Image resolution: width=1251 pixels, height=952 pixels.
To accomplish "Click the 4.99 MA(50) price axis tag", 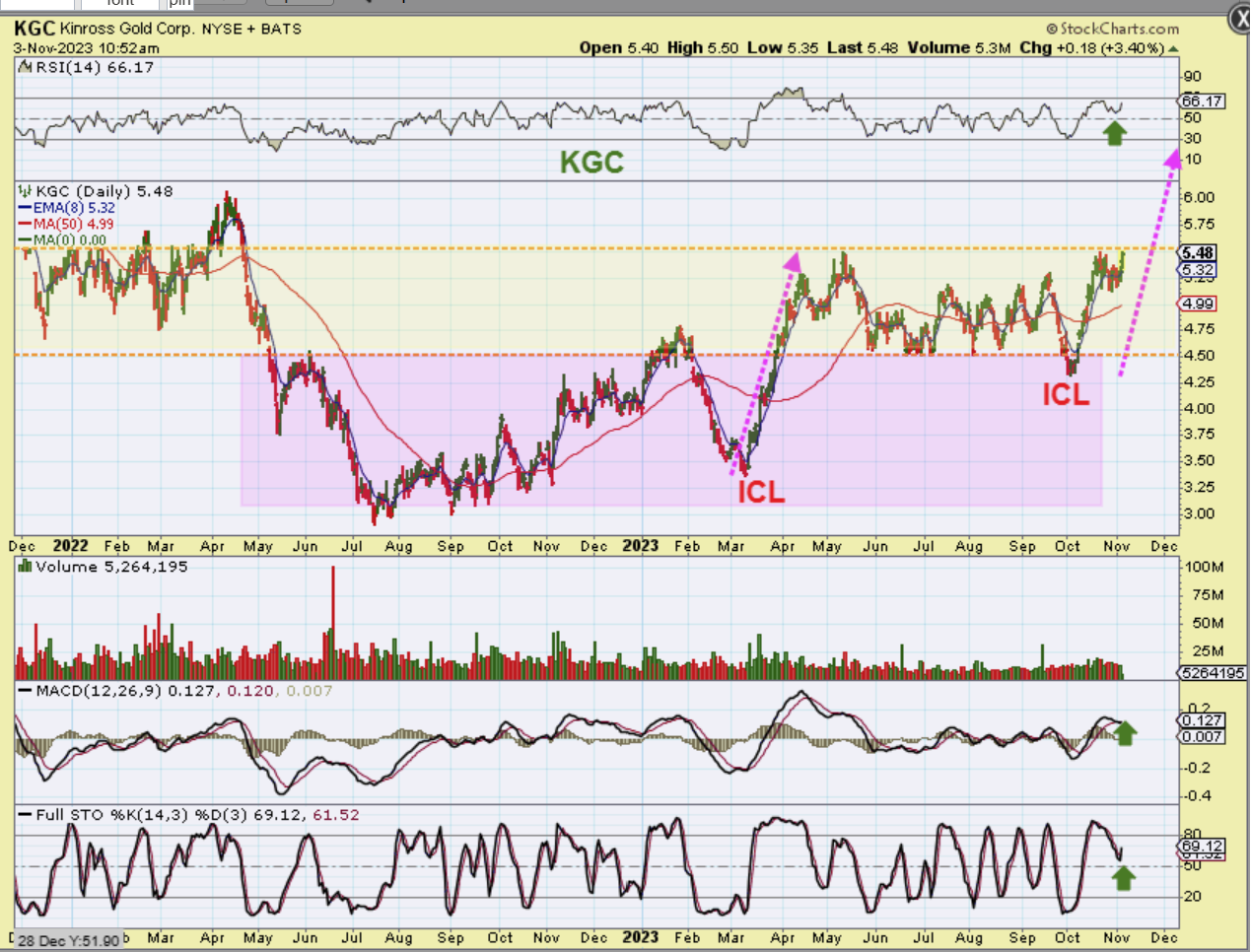I will [1198, 304].
